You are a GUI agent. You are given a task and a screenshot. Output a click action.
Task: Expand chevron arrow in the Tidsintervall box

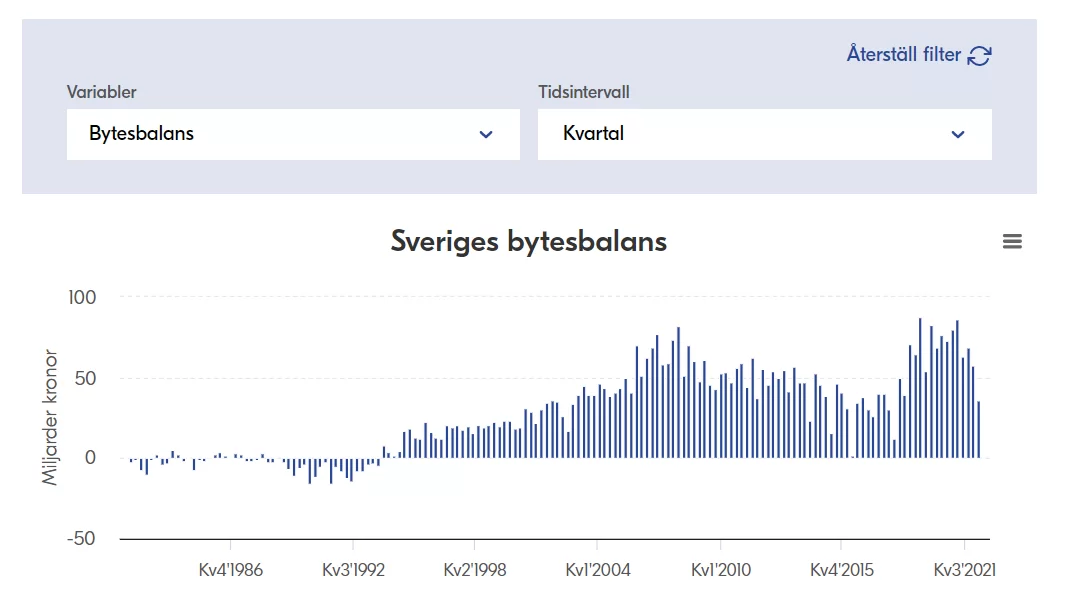click(958, 135)
